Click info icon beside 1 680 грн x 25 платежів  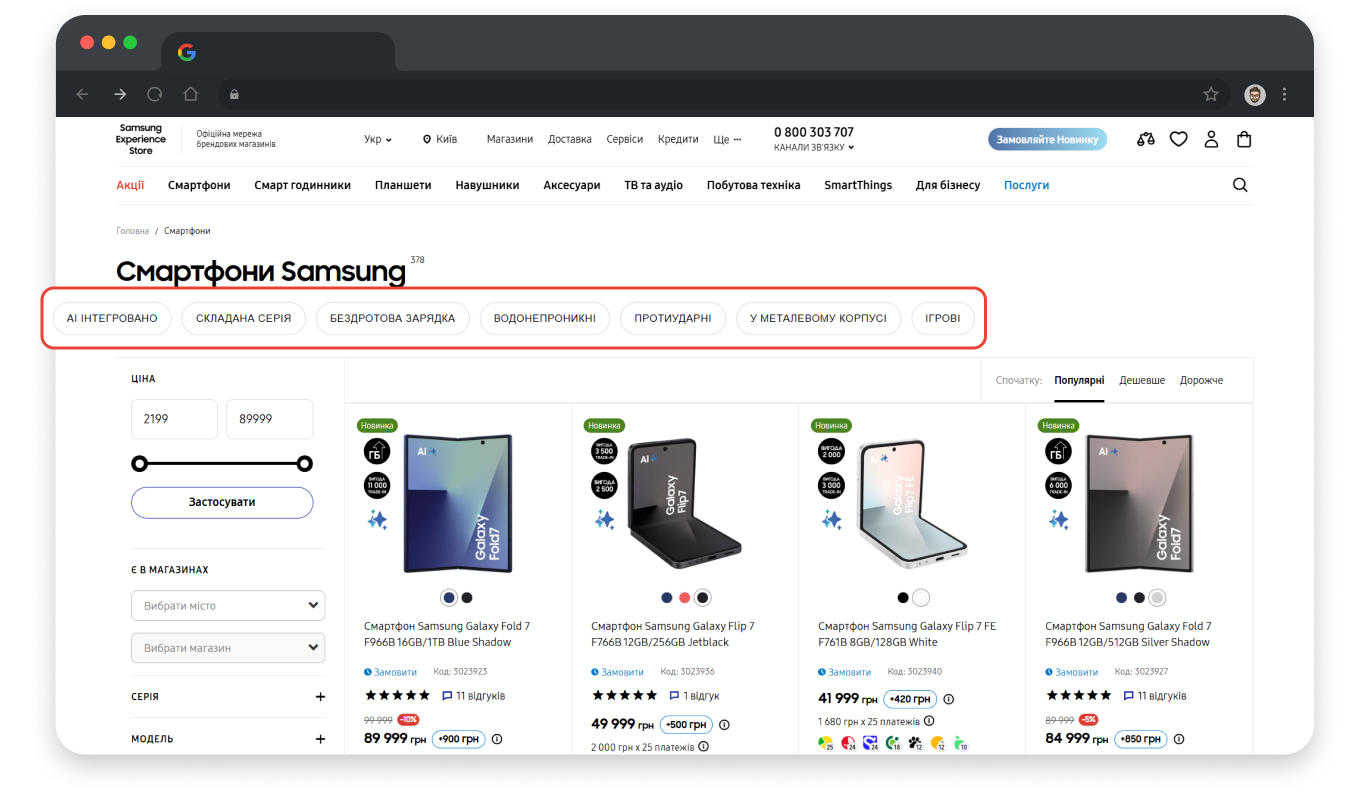pyautogui.click(x=929, y=720)
